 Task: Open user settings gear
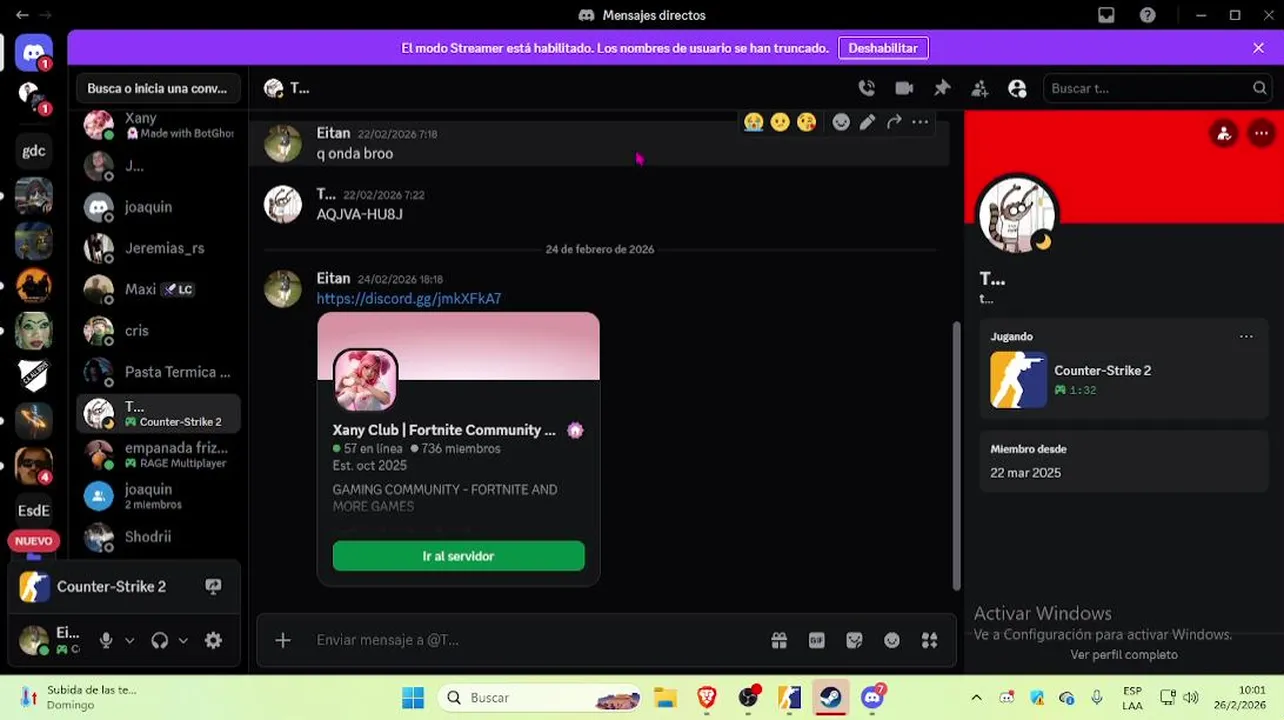(x=213, y=640)
